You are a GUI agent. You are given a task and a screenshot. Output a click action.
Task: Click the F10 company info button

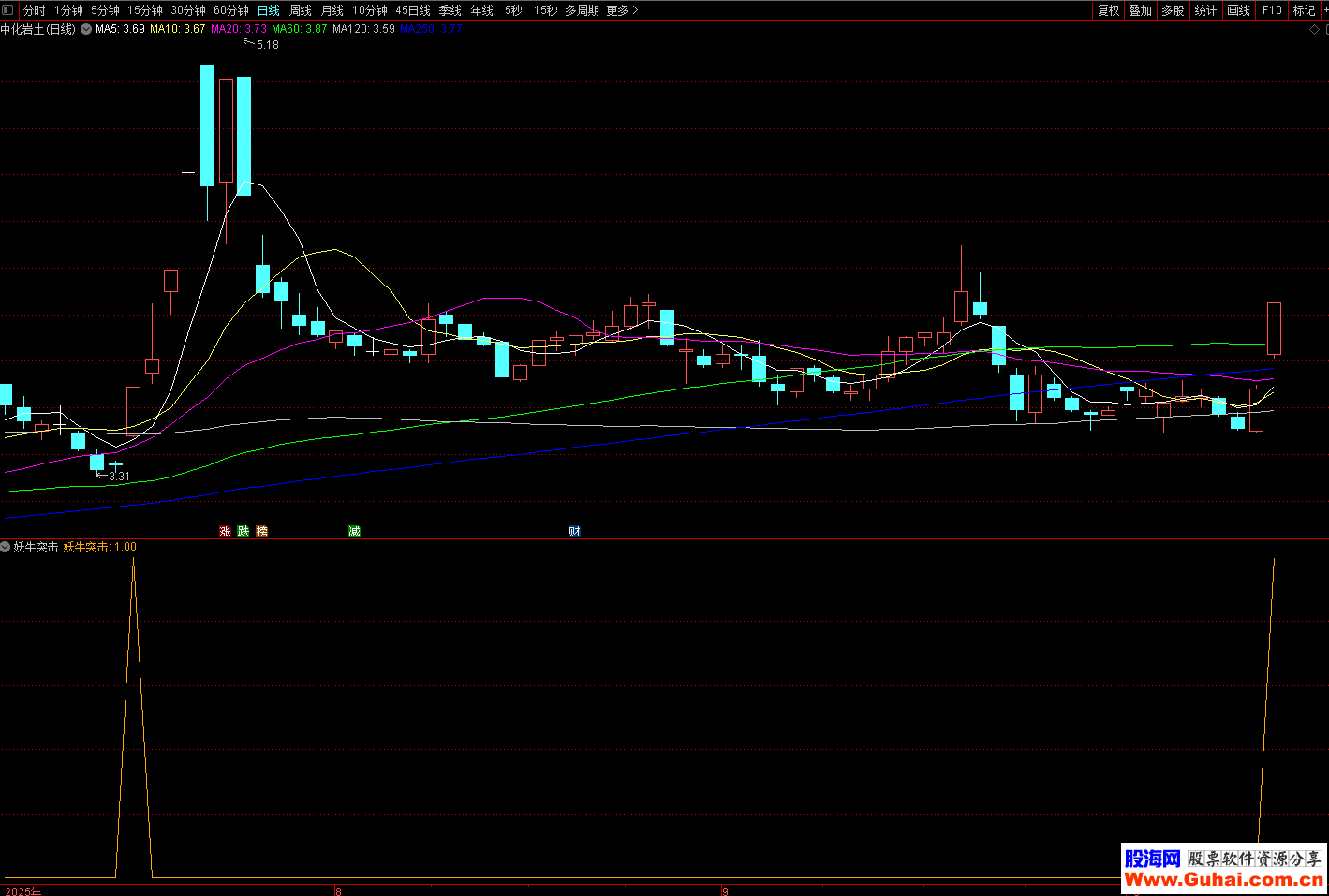[x=1272, y=10]
